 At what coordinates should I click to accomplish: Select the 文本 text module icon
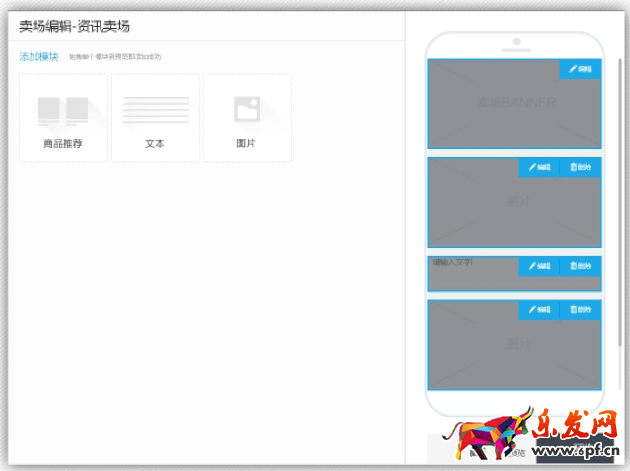point(155,110)
